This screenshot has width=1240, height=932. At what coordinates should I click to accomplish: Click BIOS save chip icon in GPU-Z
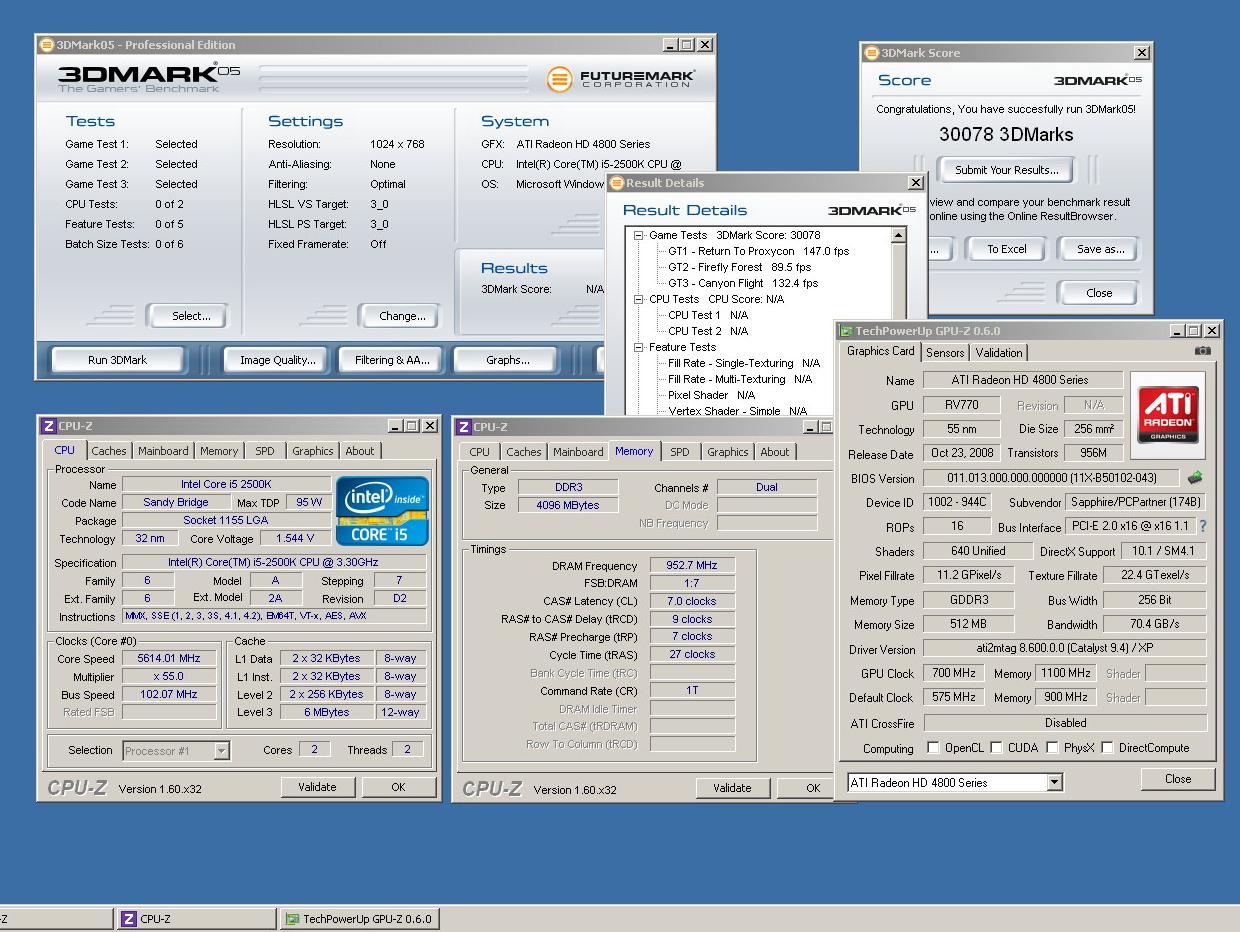1195,478
